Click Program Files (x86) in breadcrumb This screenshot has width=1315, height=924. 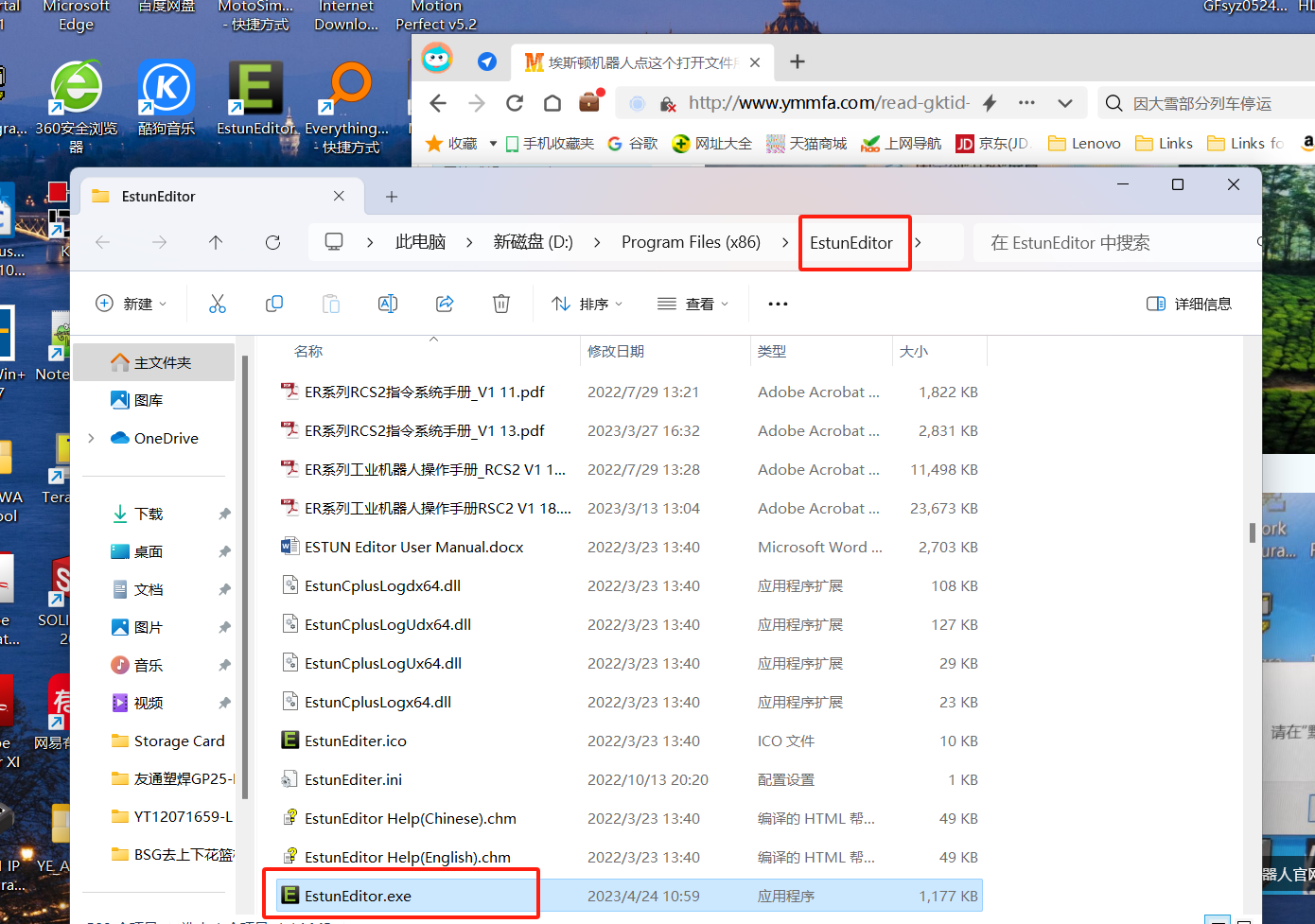click(691, 243)
